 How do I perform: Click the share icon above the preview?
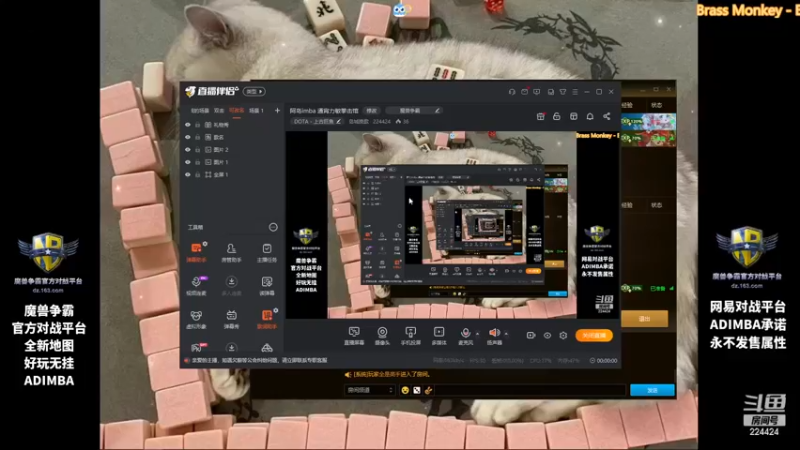click(x=607, y=116)
